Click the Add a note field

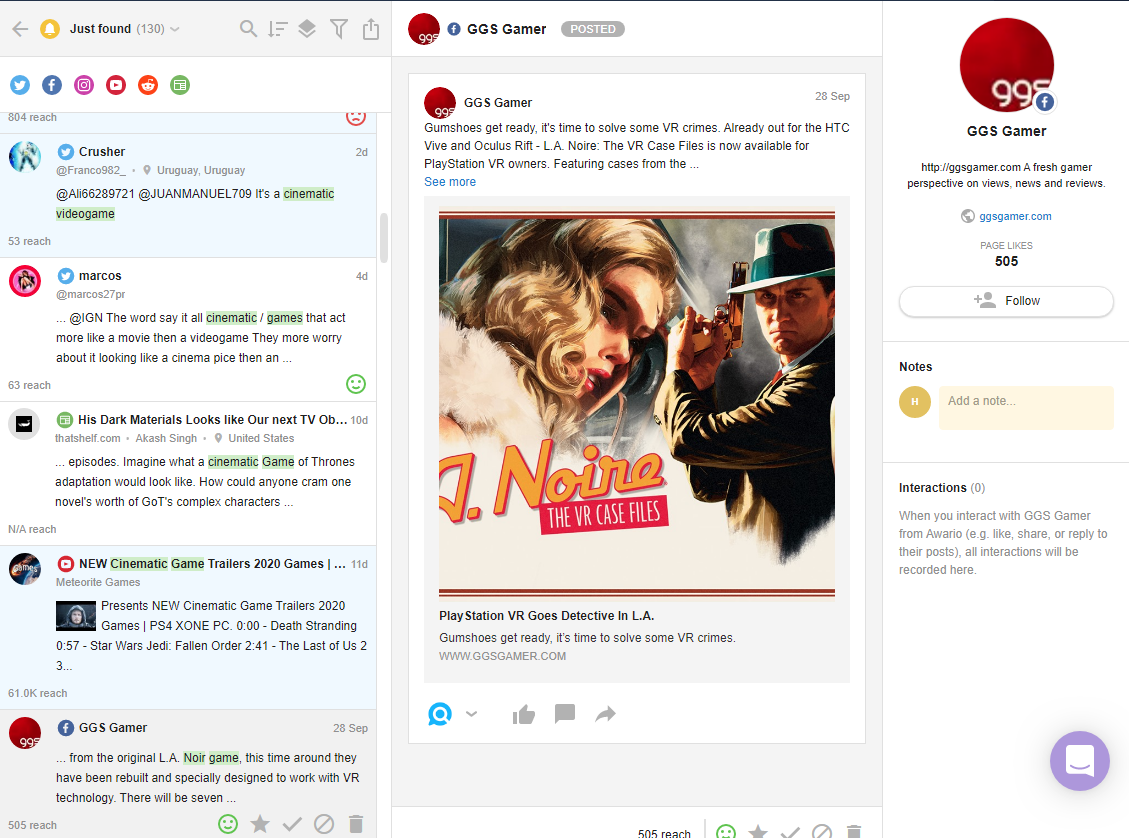pyautogui.click(x=1026, y=407)
